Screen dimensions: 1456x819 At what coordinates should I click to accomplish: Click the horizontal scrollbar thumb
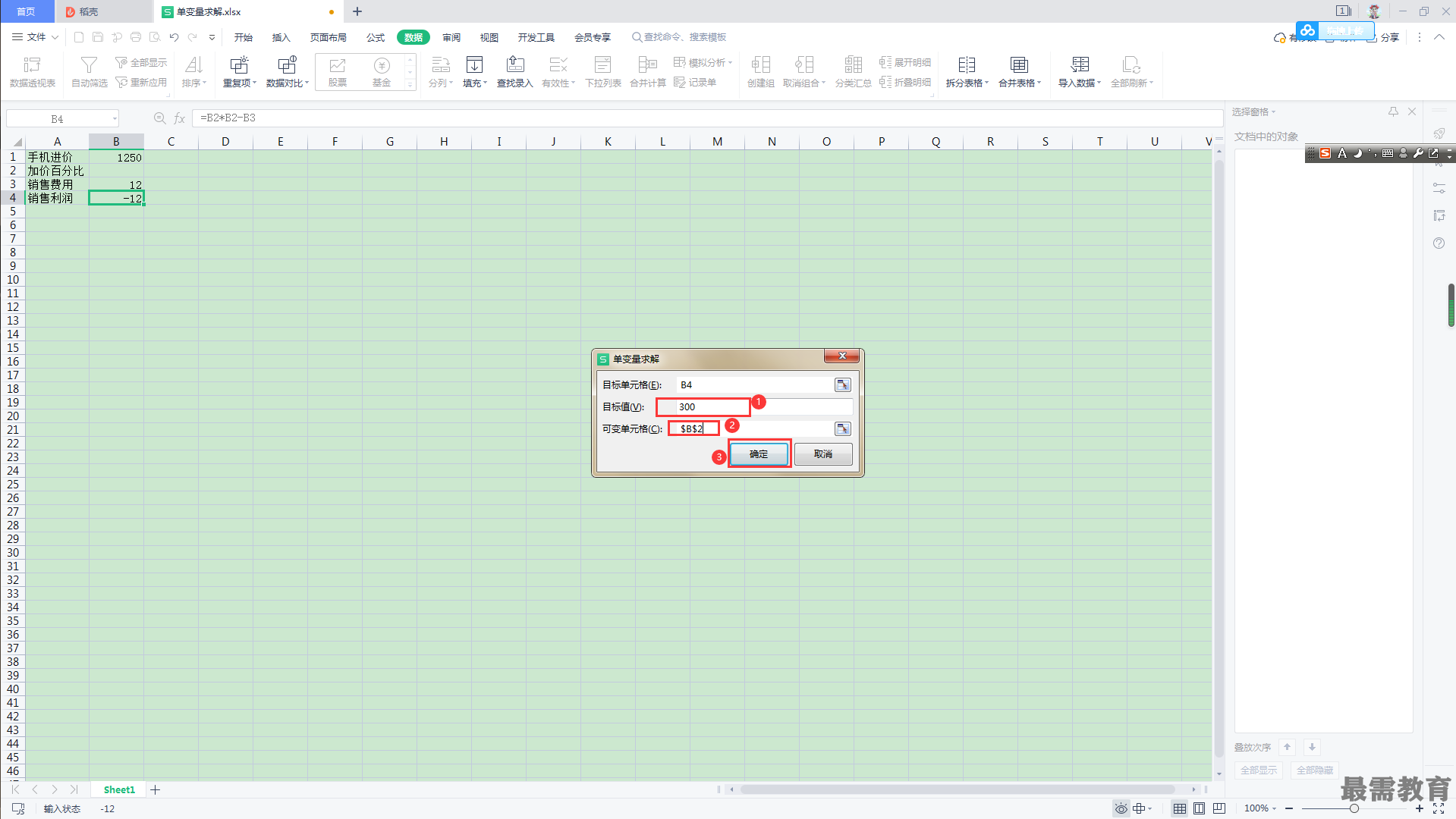tap(958, 789)
